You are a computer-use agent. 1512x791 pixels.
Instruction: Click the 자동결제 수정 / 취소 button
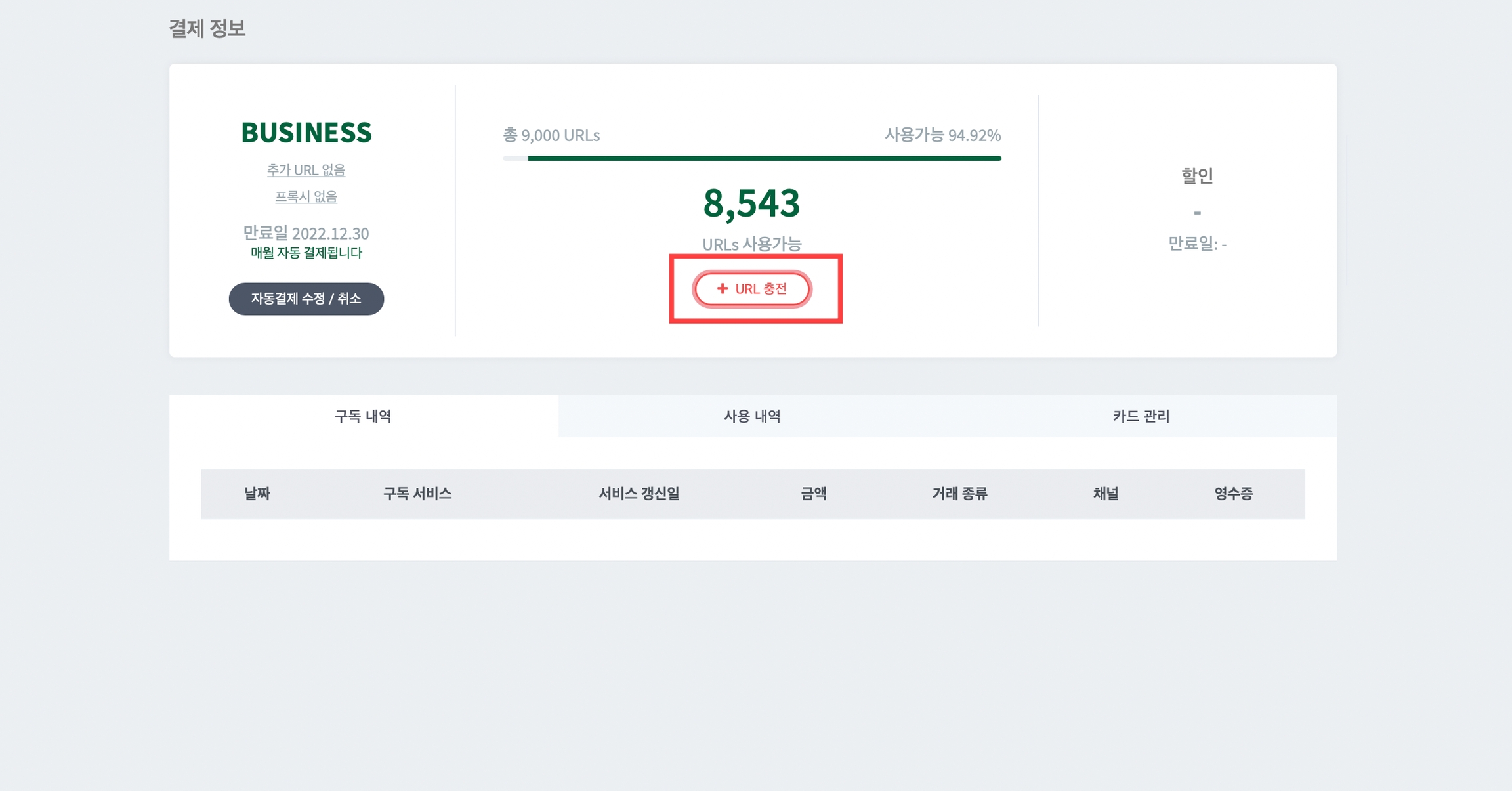[x=306, y=299]
